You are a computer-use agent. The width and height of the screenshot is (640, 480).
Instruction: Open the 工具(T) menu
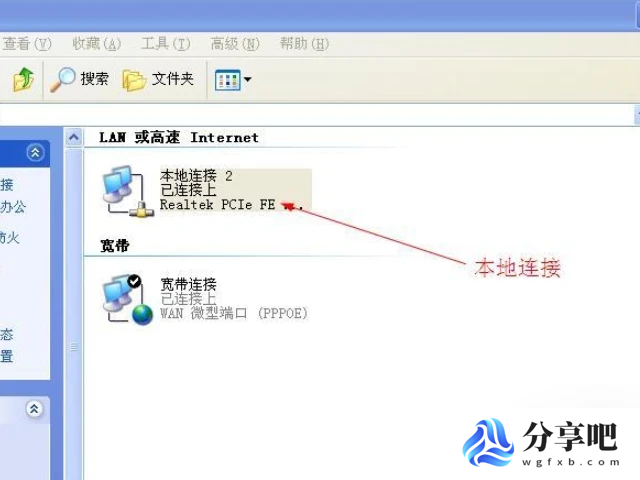tap(166, 43)
